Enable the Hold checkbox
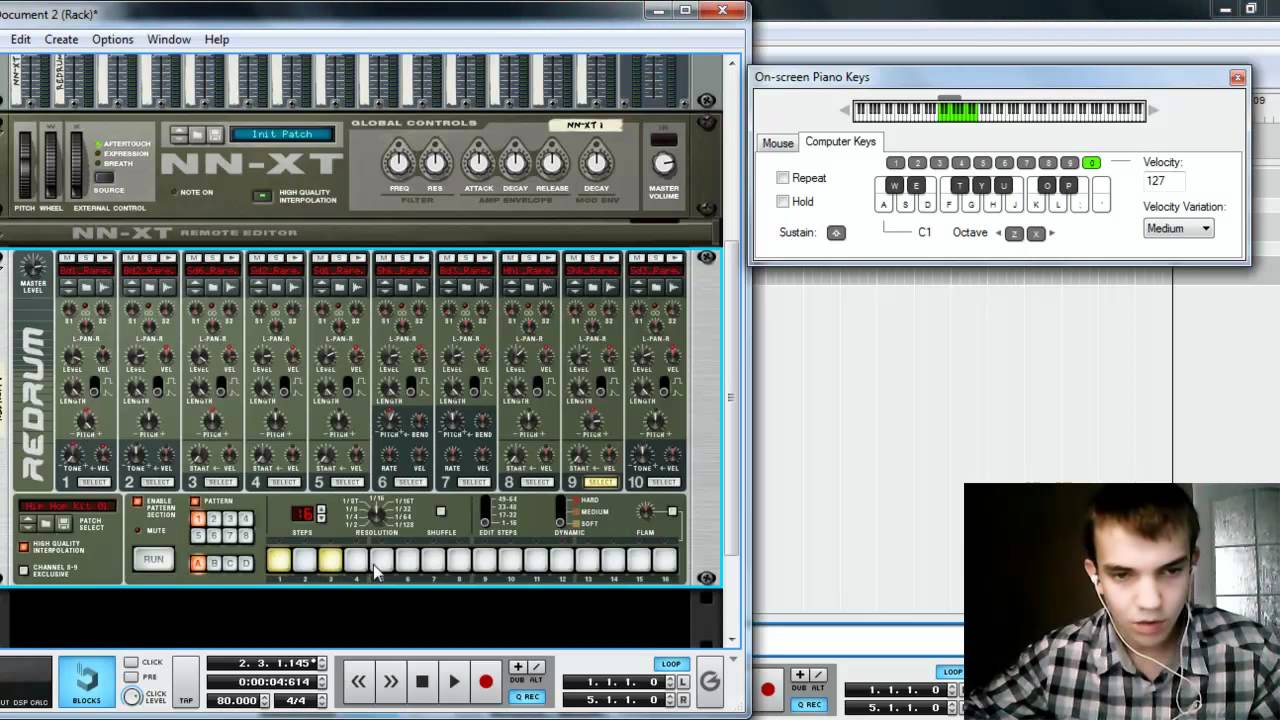 [x=783, y=201]
